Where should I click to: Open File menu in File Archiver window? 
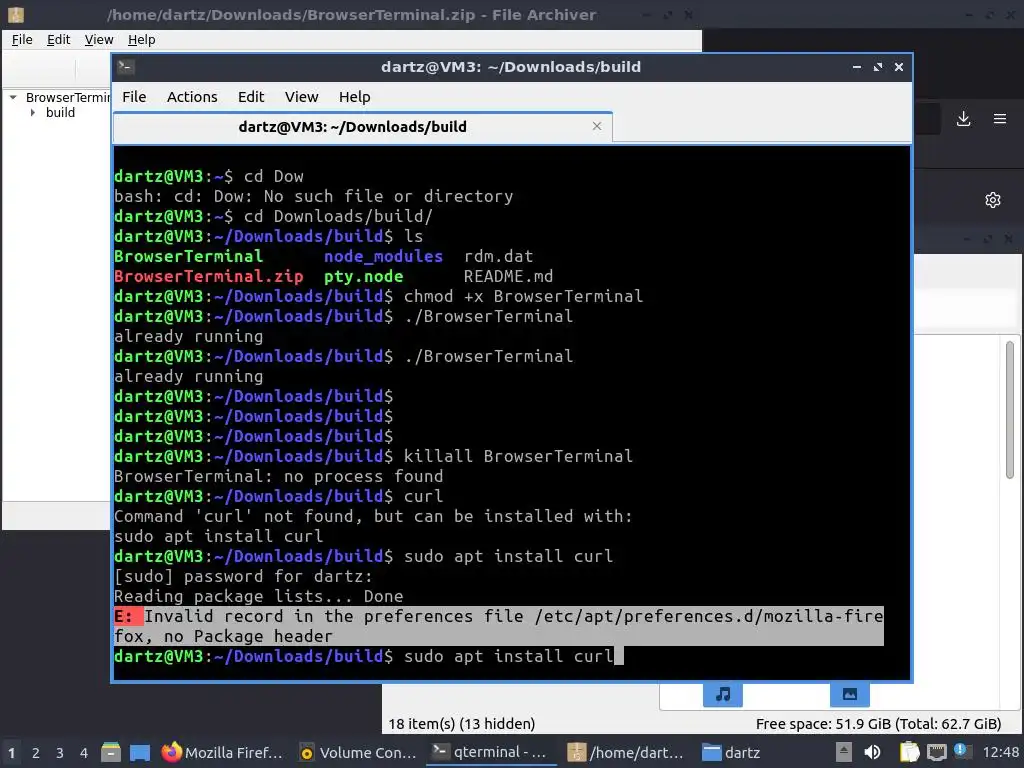[x=22, y=40]
